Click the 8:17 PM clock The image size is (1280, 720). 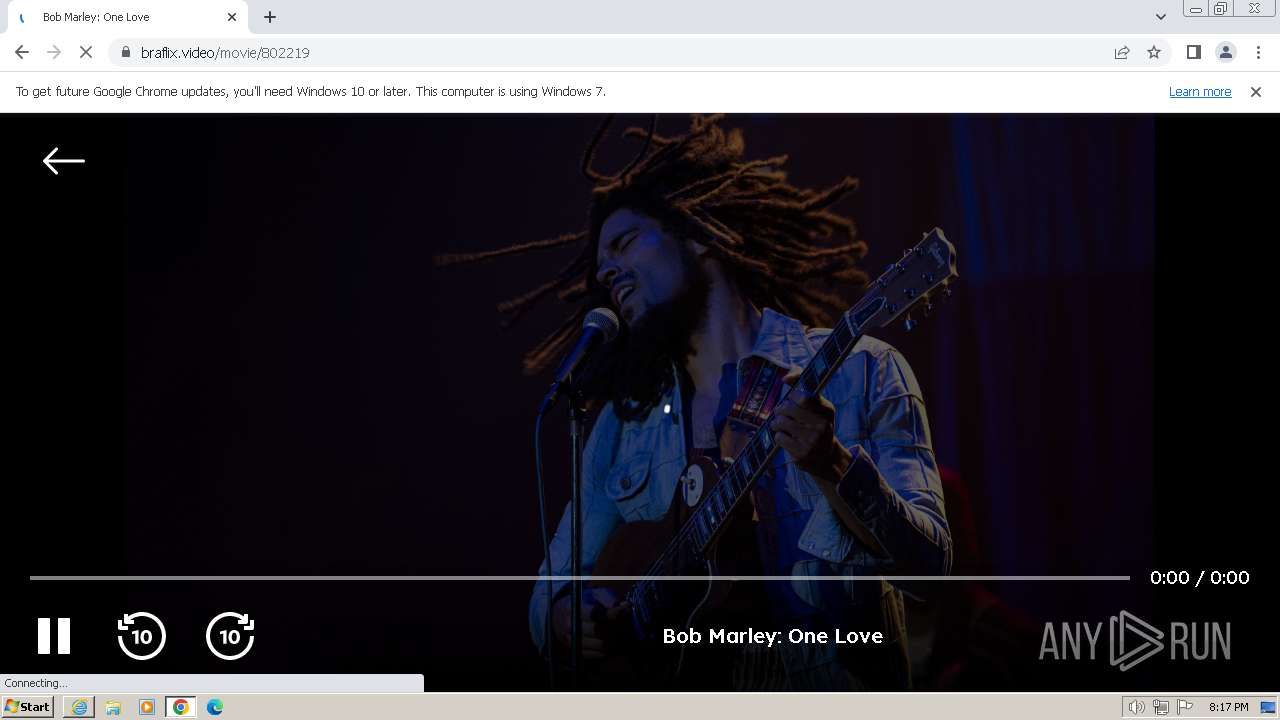click(1228, 707)
